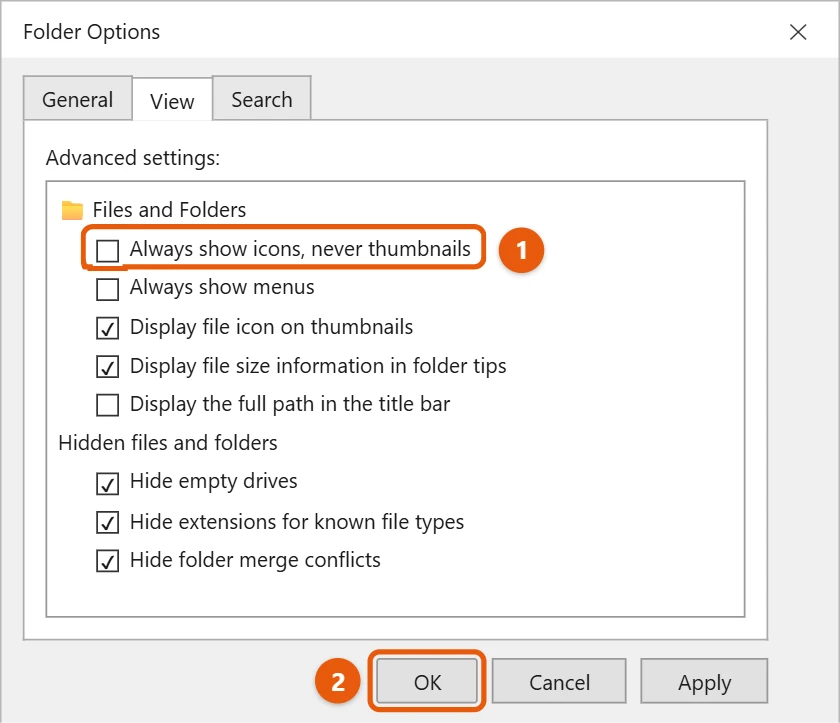
Task: Open the Search tab
Action: 262,99
